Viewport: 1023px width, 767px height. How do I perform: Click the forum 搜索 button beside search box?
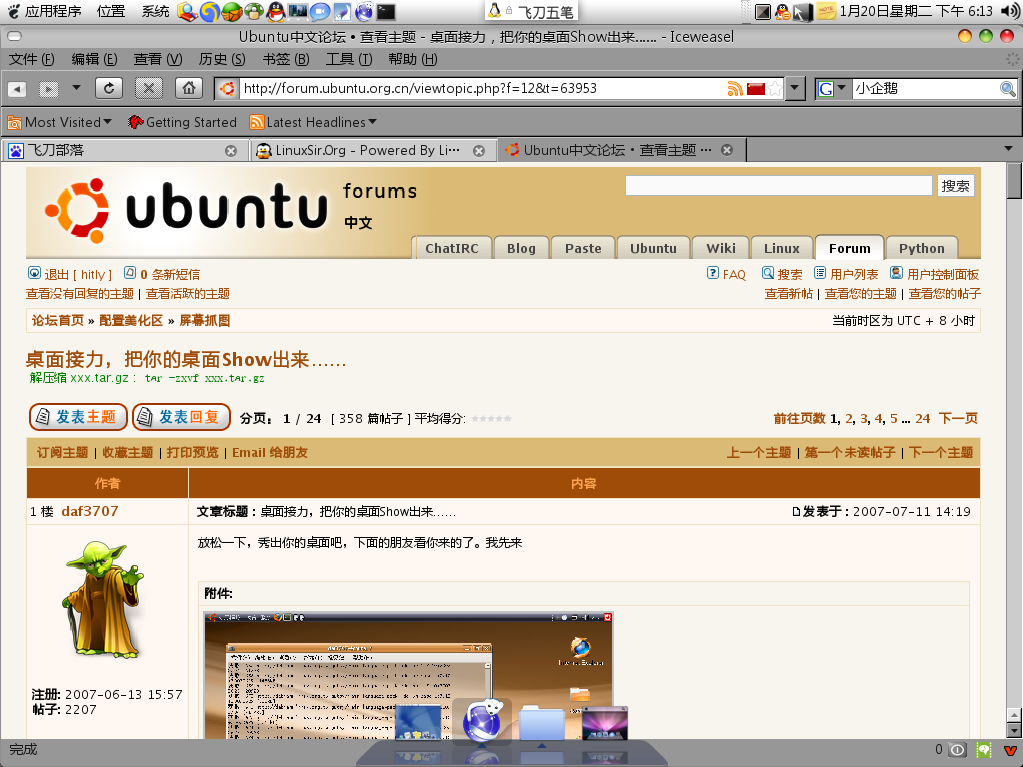[955, 187]
